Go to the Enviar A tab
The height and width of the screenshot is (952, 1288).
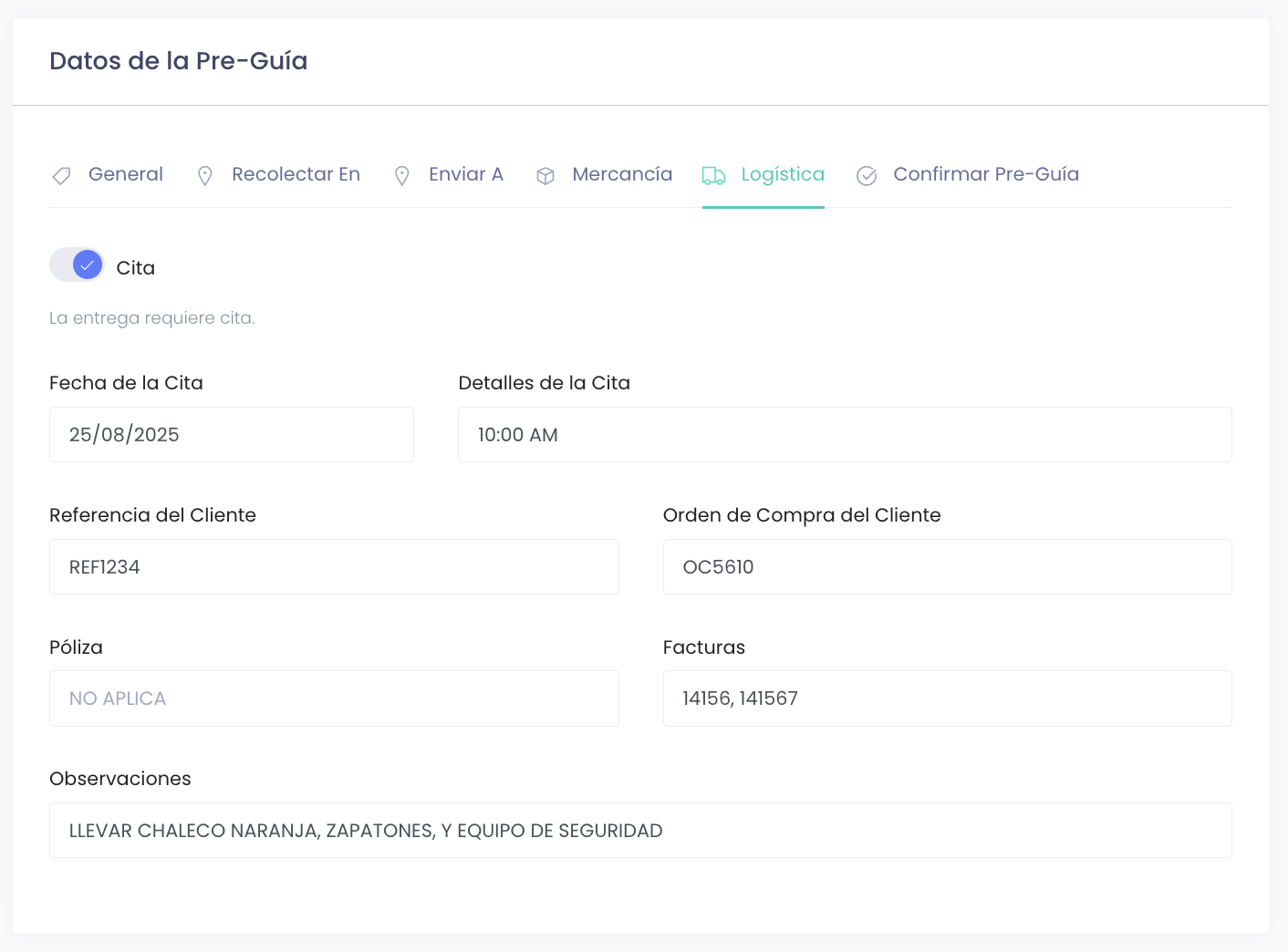[466, 174]
